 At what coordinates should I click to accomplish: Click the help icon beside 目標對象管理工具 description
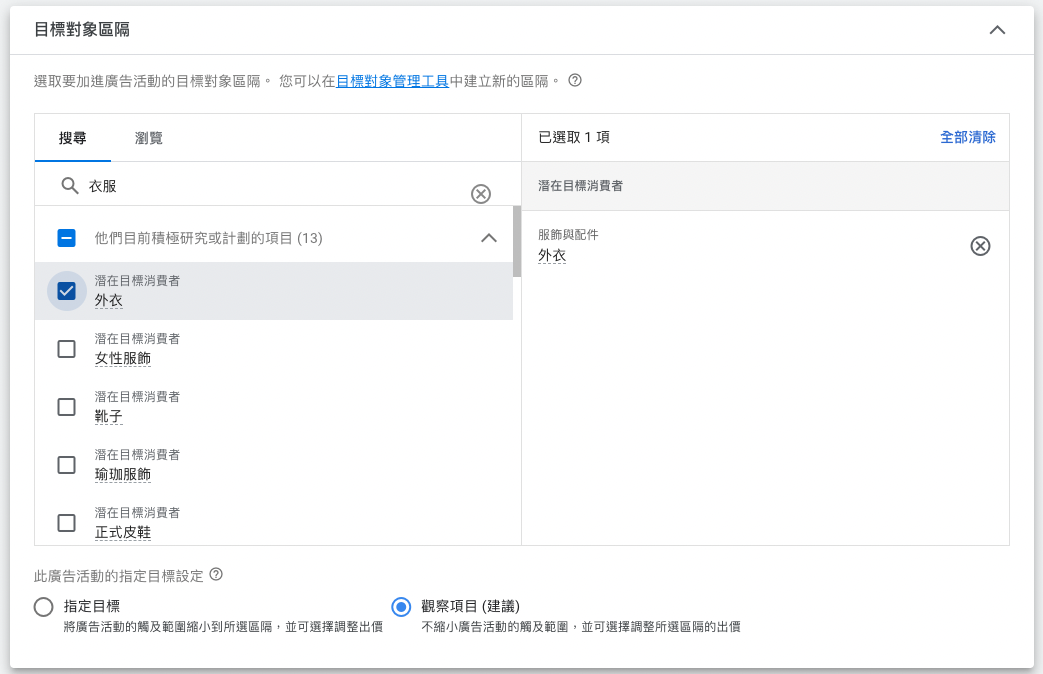pos(575,81)
